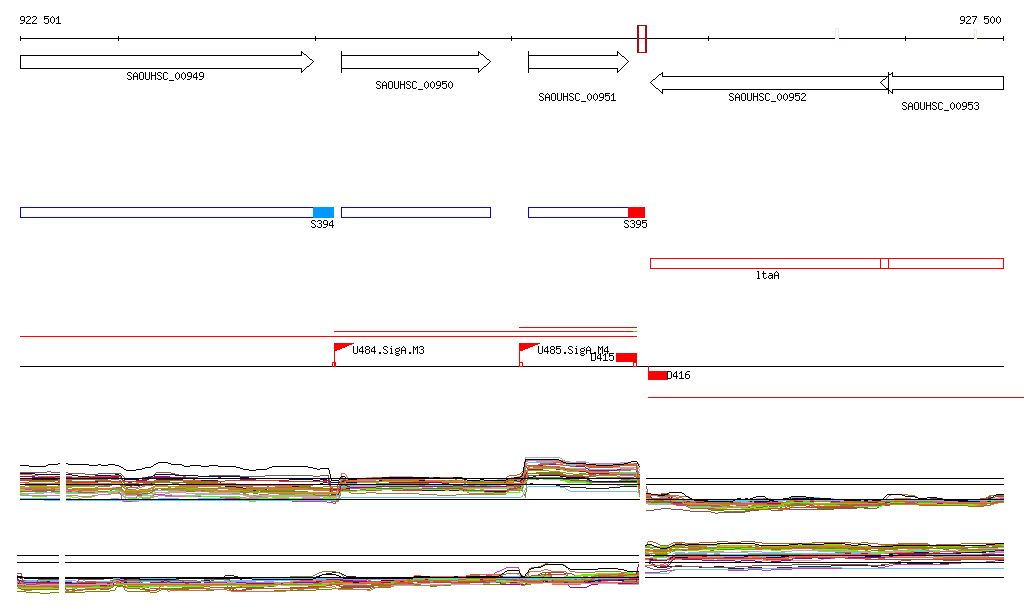Click the U484.SigA.M3 text label
This screenshot has width=1024, height=611.
point(389,351)
